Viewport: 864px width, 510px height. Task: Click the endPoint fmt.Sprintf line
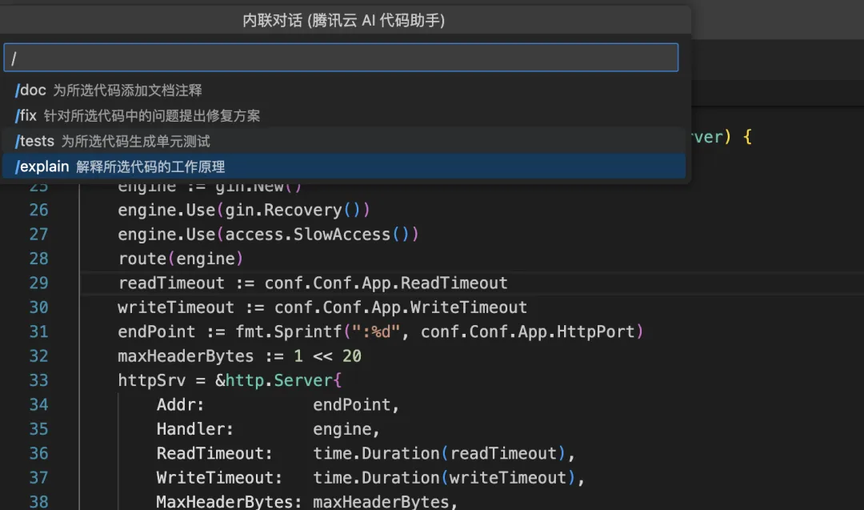(x=380, y=332)
